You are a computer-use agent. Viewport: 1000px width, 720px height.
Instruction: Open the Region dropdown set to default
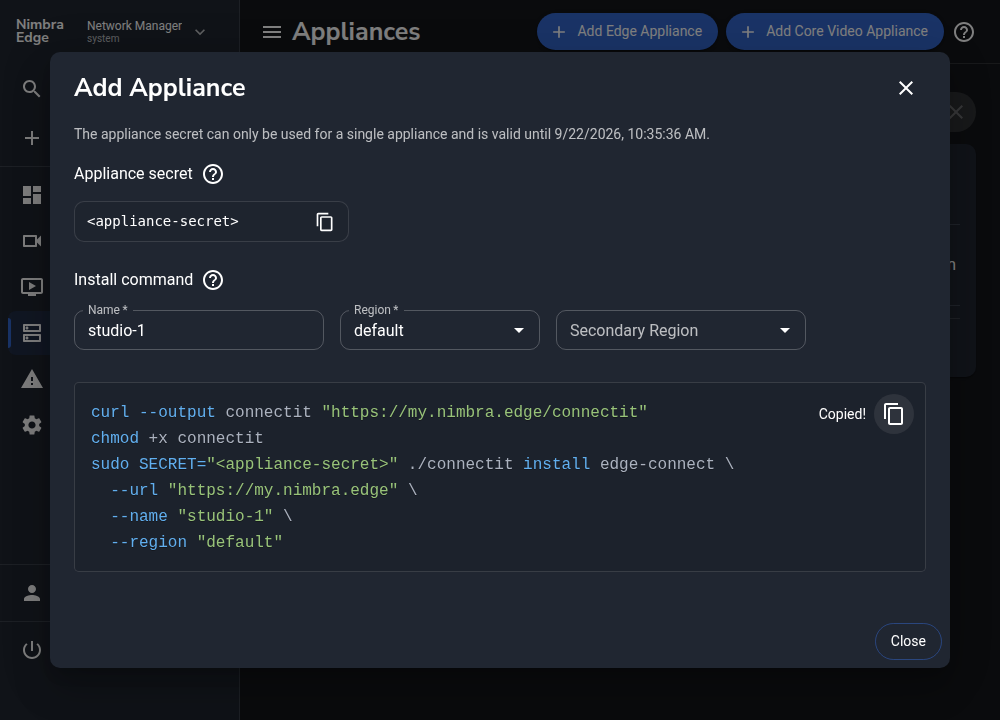pos(440,330)
